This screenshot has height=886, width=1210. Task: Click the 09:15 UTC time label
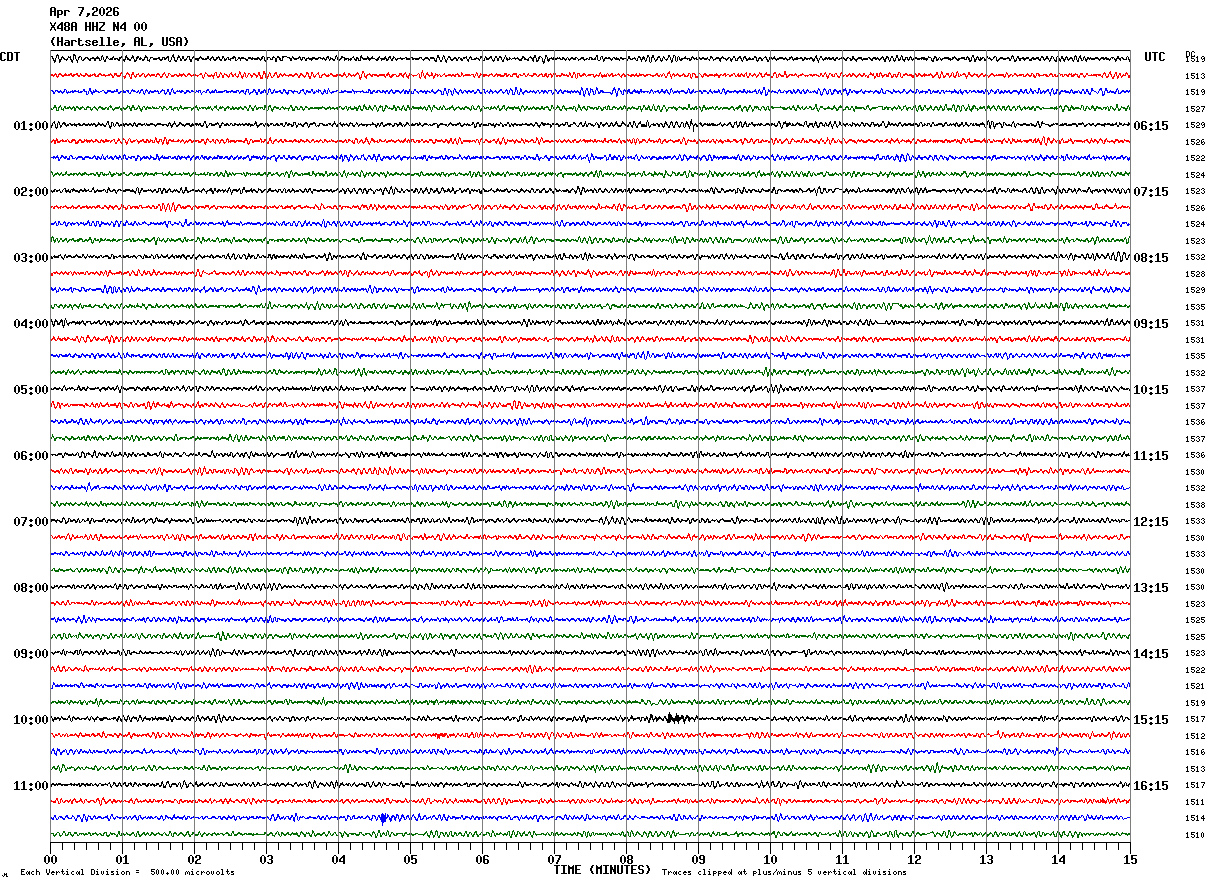coord(1151,324)
